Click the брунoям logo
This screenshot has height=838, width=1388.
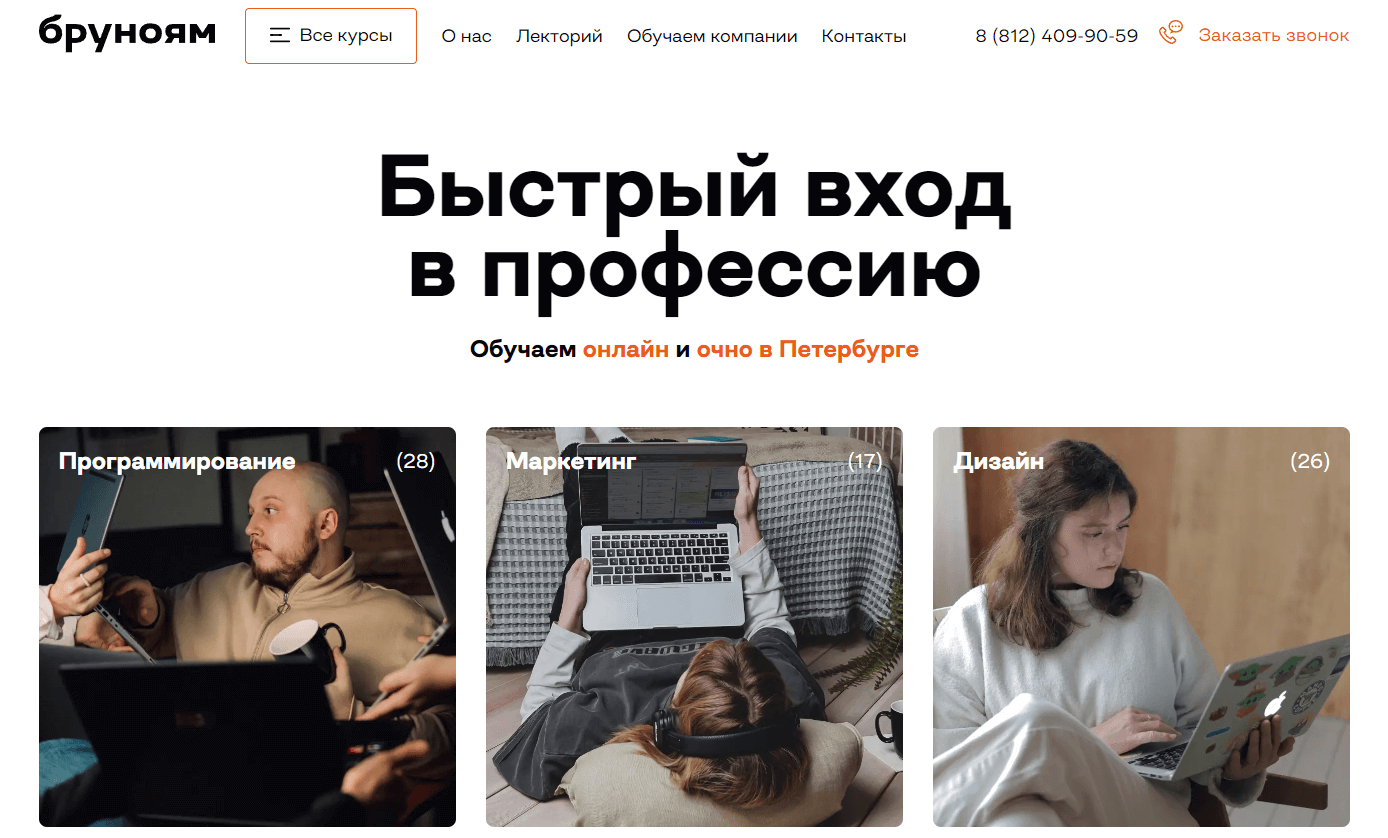click(127, 34)
